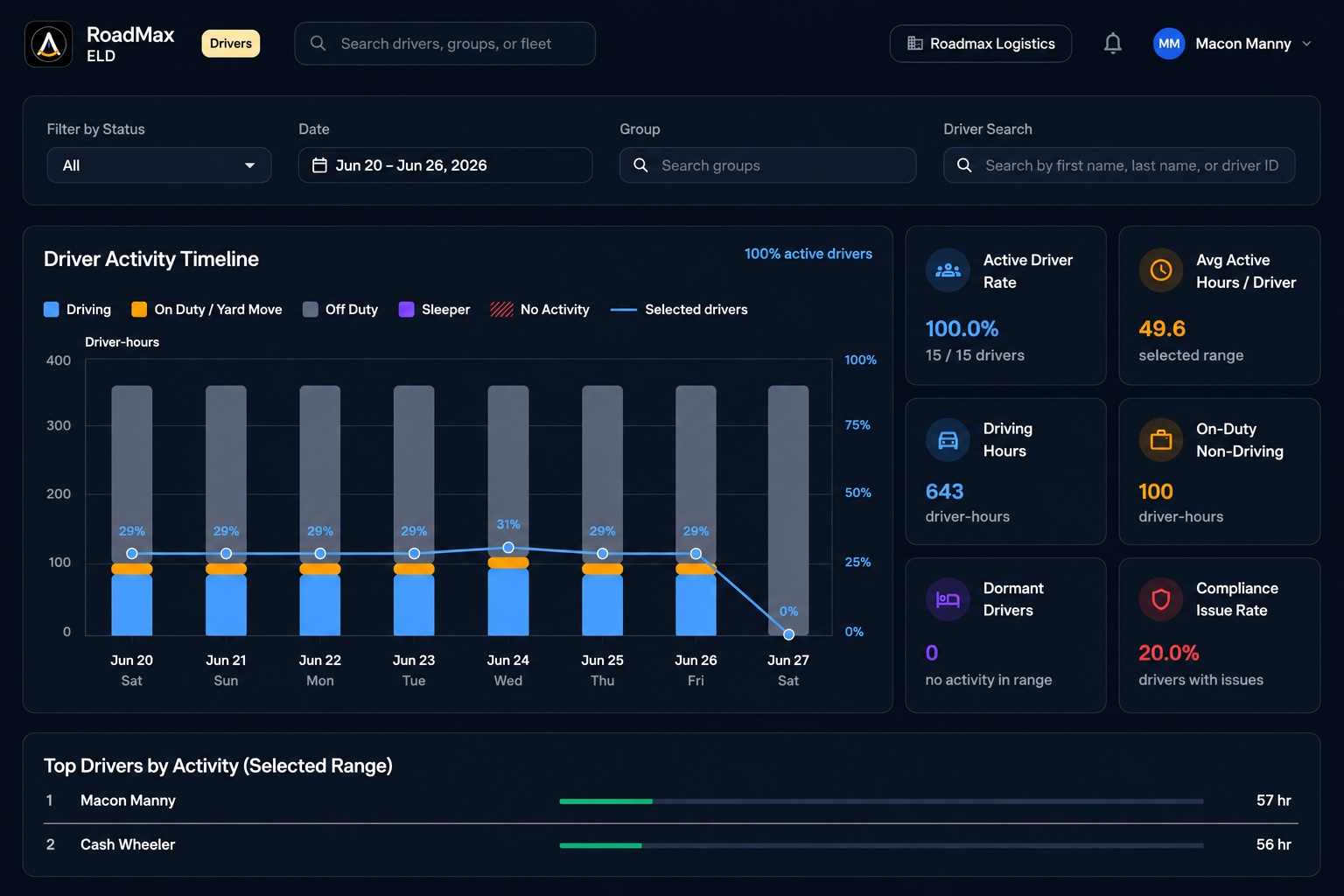
Task: Click the Jun 20 line point
Action: click(x=132, y=554)
